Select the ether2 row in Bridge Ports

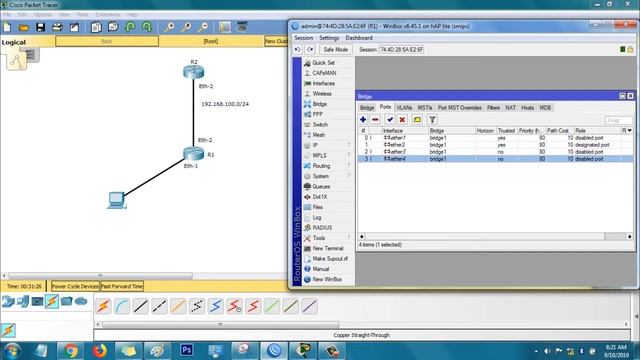point(495,145)
